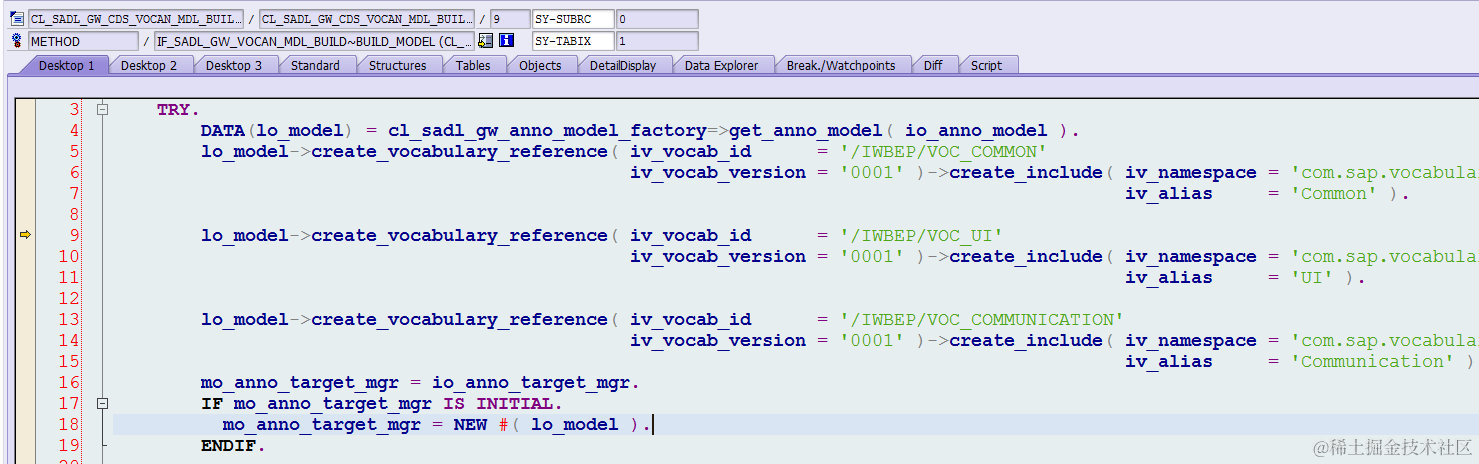Click the IF_SADL_GW_VOCAN_MDL_BUILD~BUILD_MODEL field
1479x464 pixels.
(314, 41)
